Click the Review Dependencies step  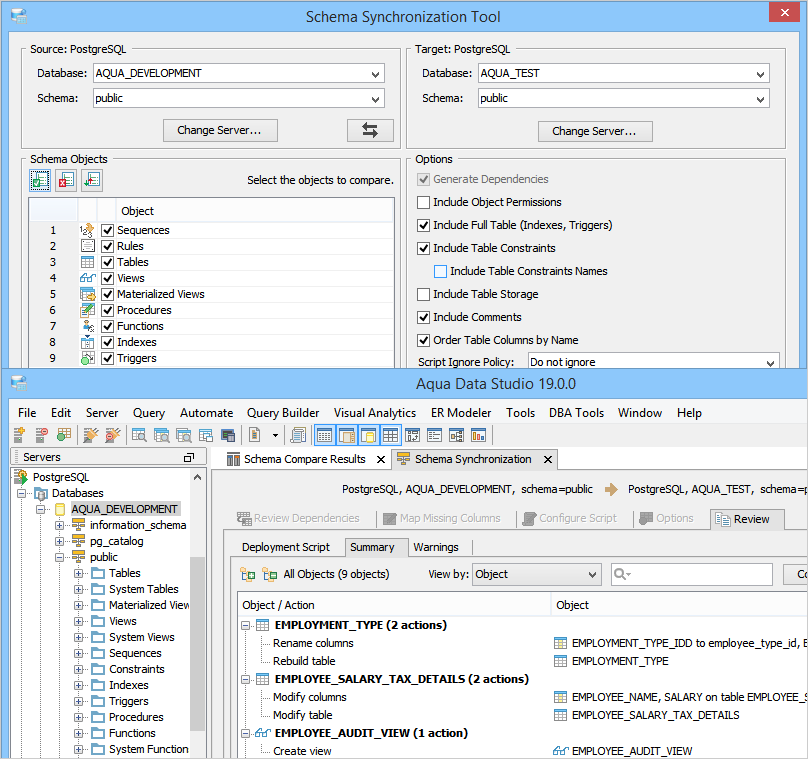tap(298, 518)
